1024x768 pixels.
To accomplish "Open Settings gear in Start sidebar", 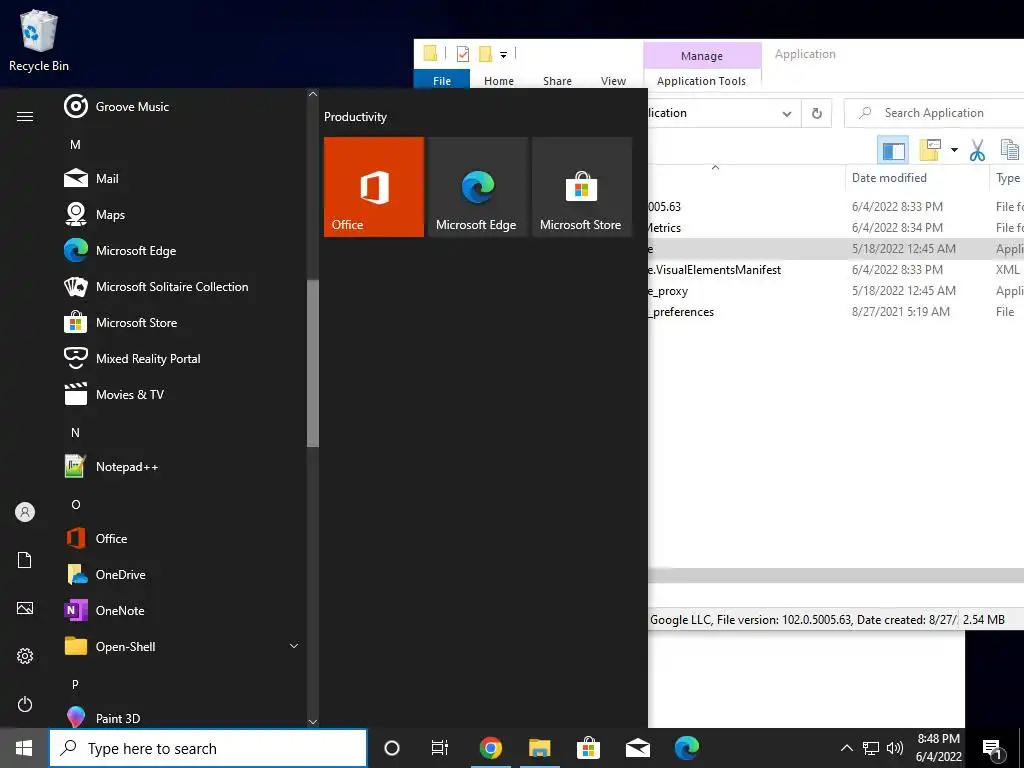I will (x=25, y=656).
